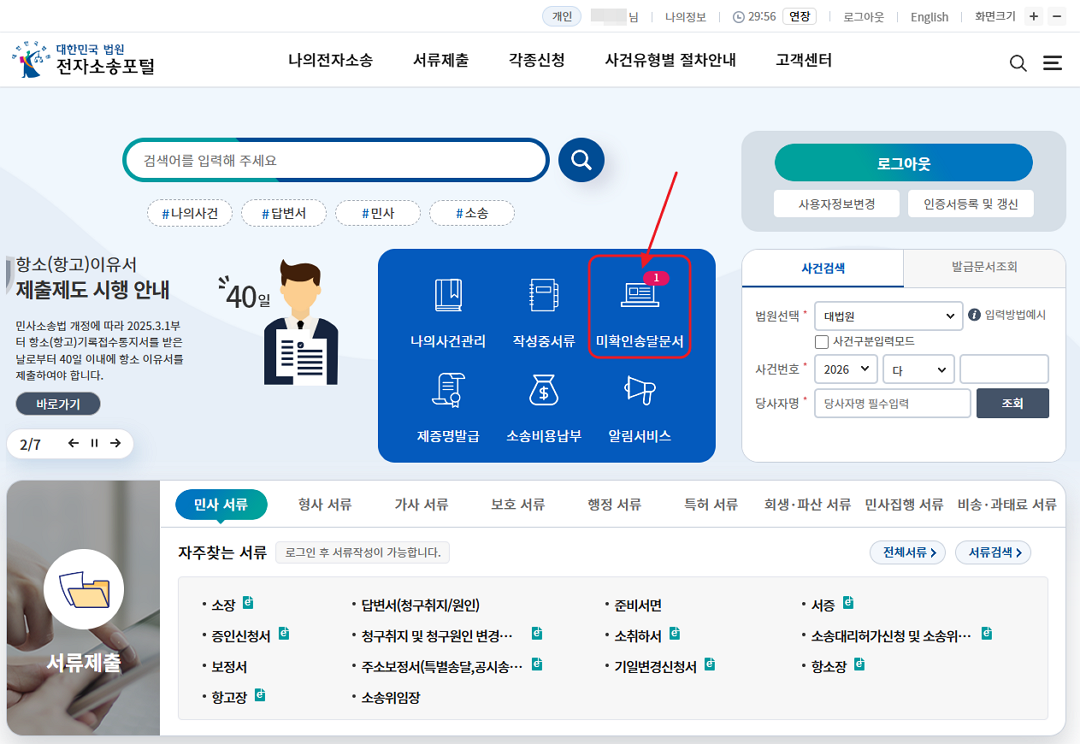Click English language link
Viewport: 1080px width, 744px height.
(x=929, y=17)
